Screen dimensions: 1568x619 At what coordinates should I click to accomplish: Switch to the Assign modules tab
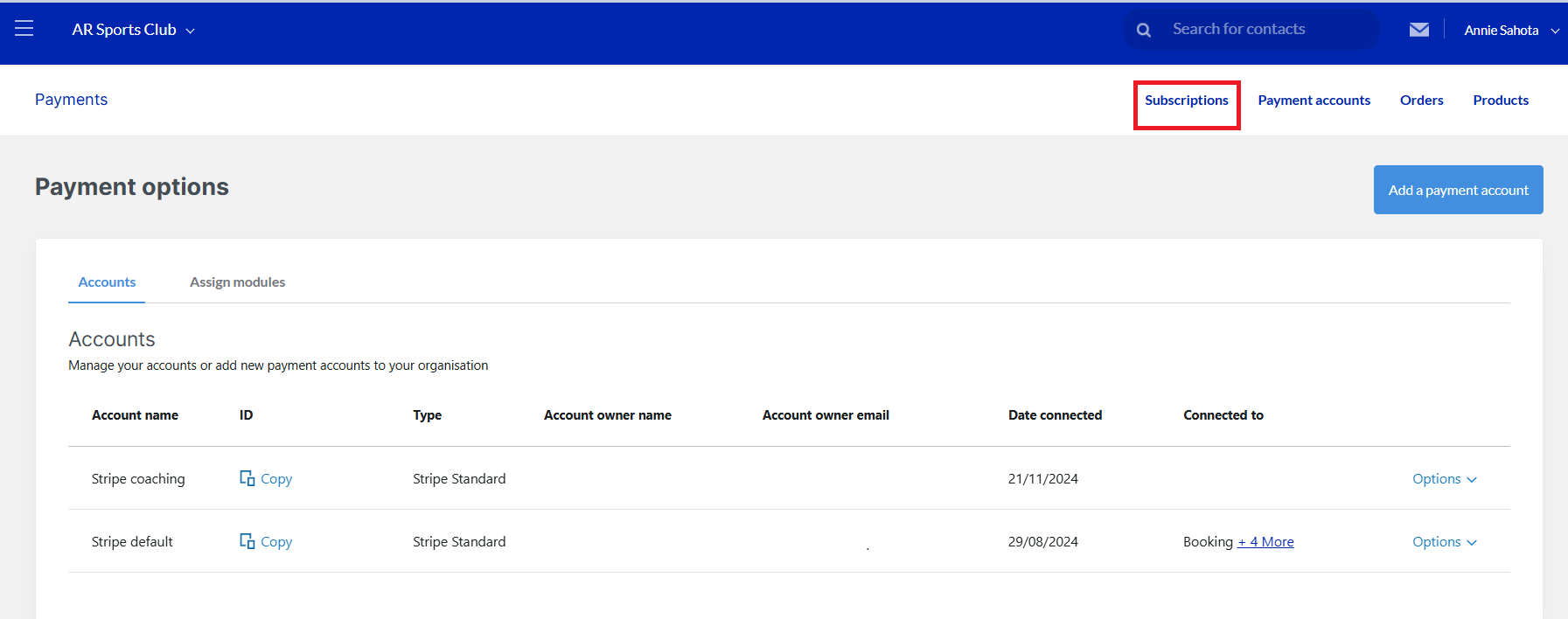[237, 282]
